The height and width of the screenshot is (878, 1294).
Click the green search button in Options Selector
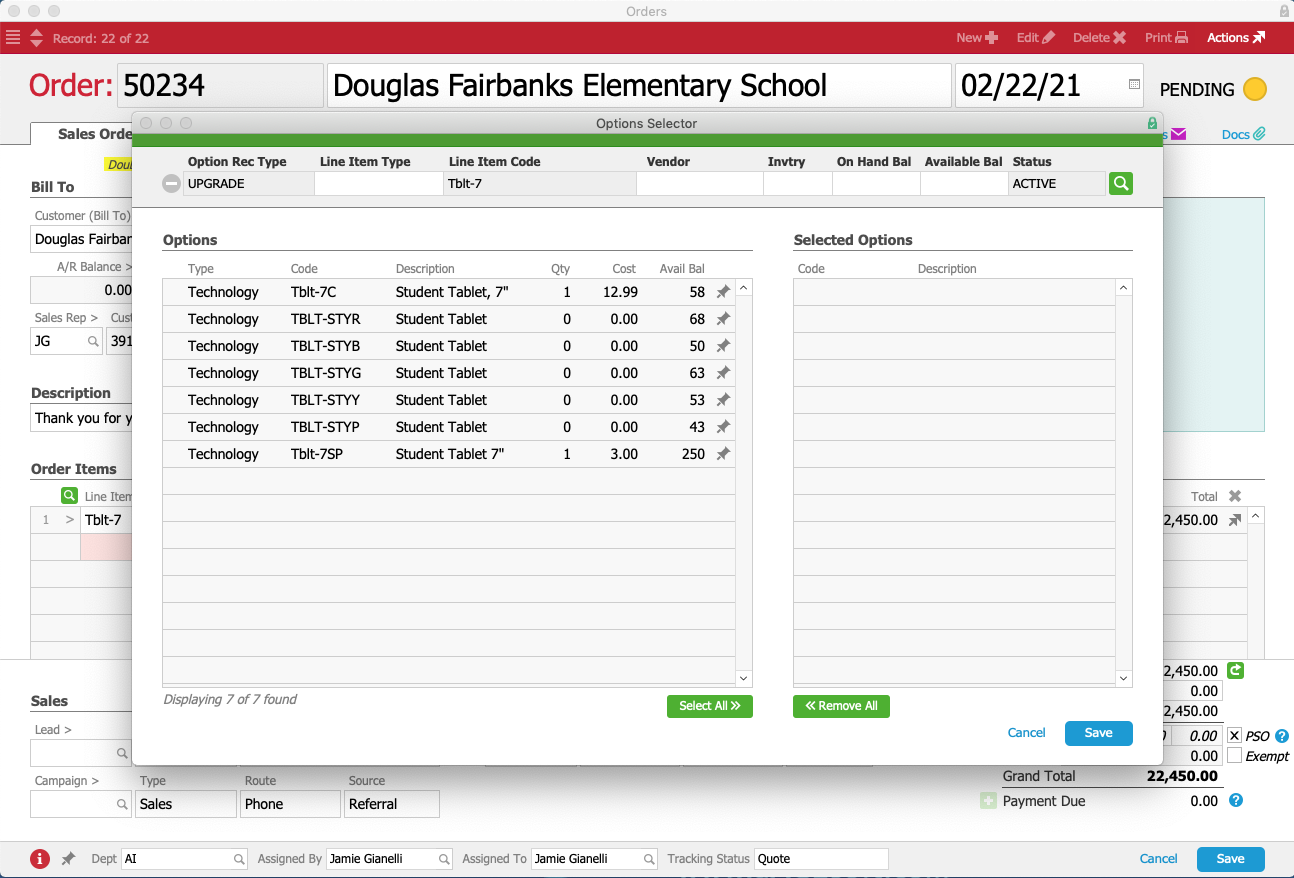[x=1120, y=183]
